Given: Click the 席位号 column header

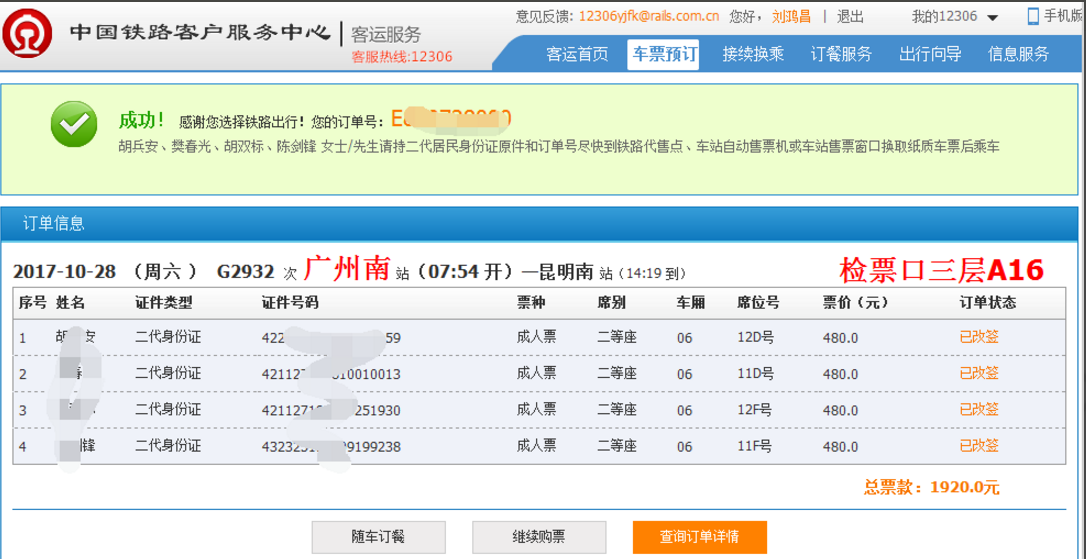Looking at the screenshot, I should coord(758,303).
